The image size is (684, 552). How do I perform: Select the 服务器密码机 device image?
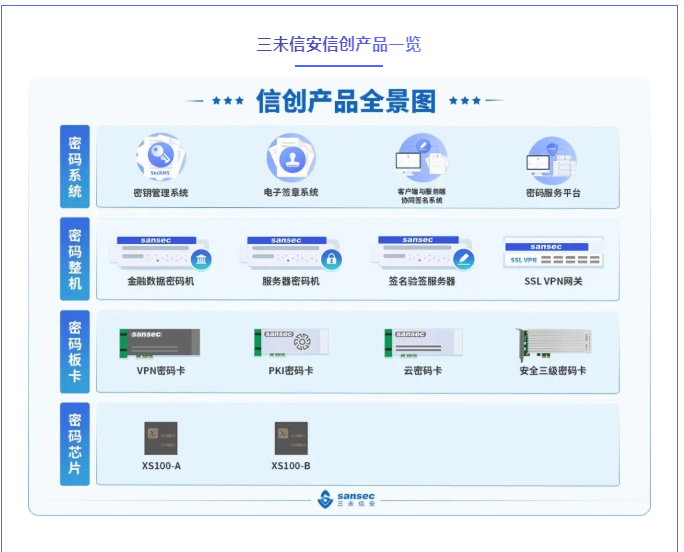291,253
